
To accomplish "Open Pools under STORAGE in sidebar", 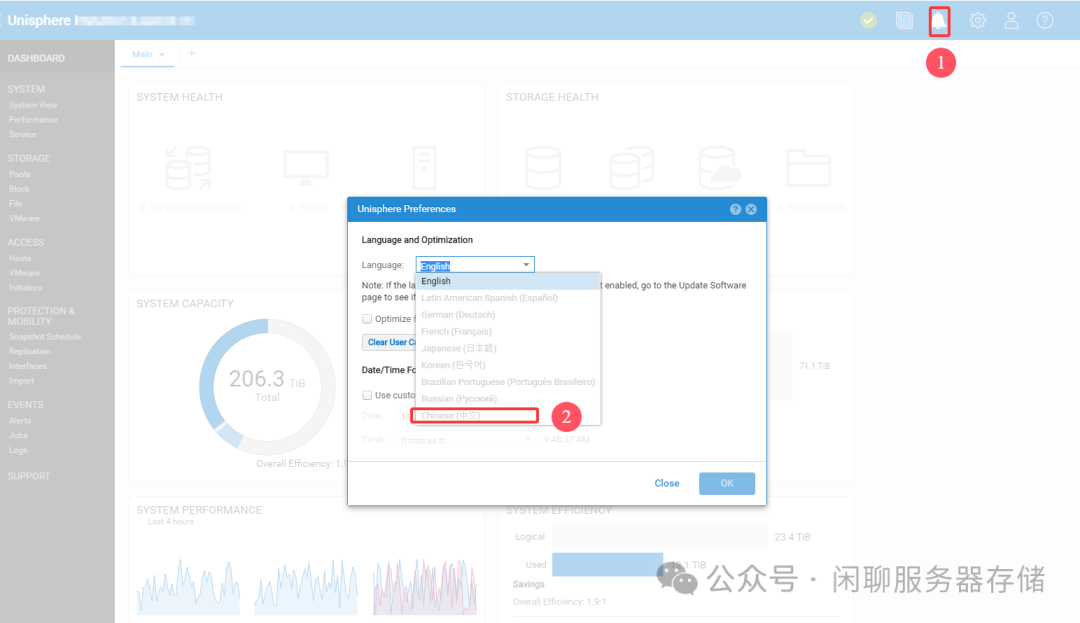I will (x=19, y=174).
